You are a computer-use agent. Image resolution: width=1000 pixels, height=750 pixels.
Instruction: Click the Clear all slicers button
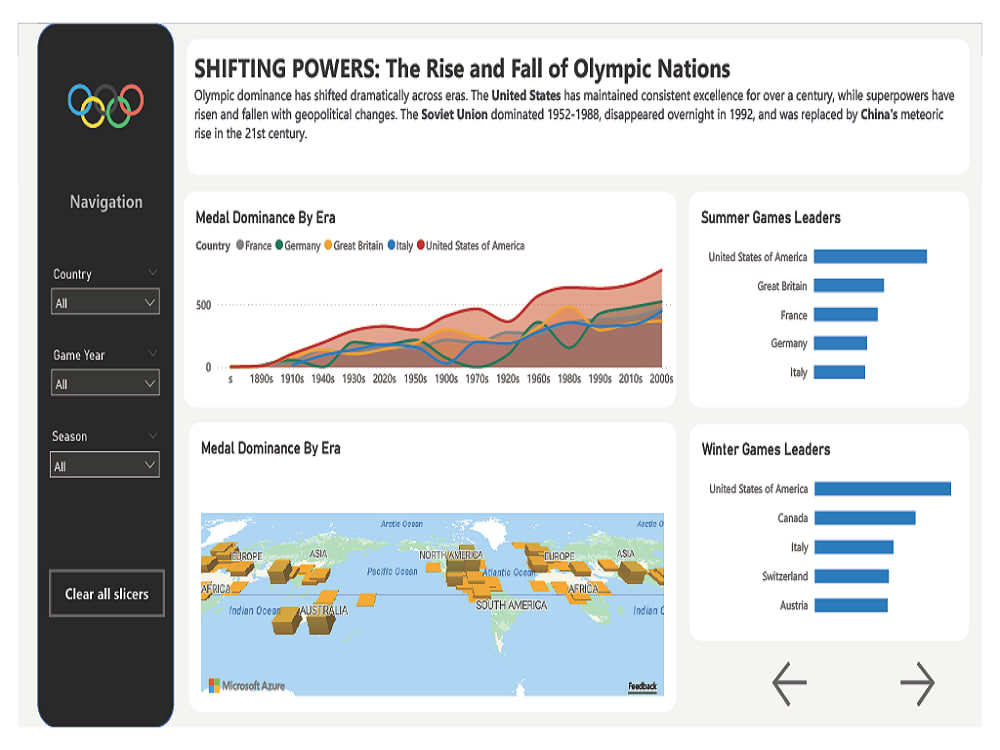(107, 593)
